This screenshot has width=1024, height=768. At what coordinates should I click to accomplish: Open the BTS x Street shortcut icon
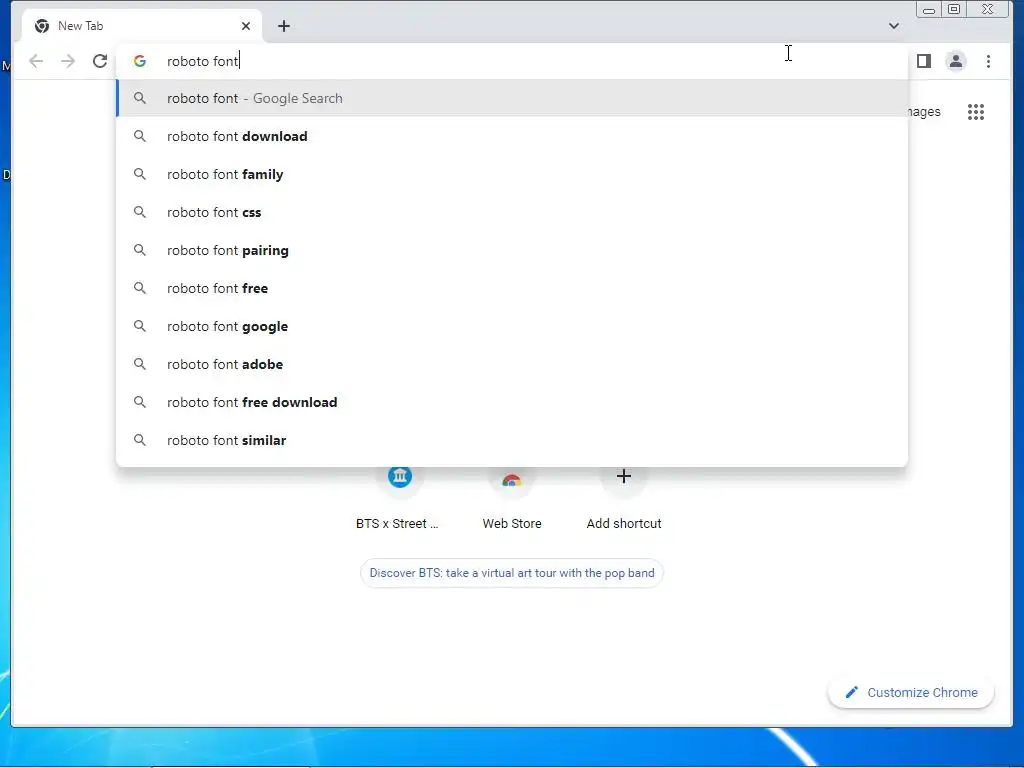400,477
